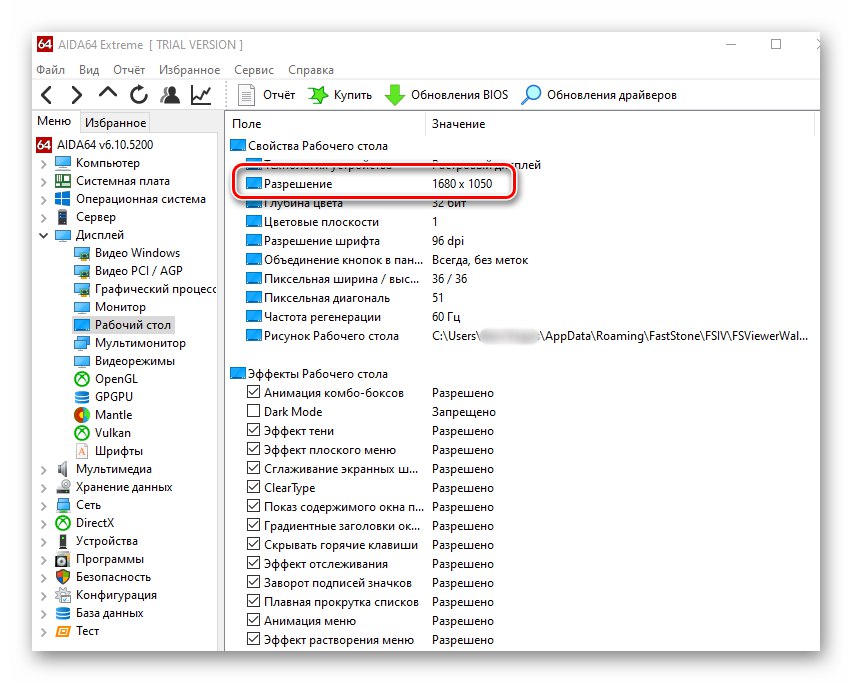Image resolution: width=852 pixels, height=683 pixels.
Task: Toggle the Анимация меню checkbox
Action: (x=253, y=621)
